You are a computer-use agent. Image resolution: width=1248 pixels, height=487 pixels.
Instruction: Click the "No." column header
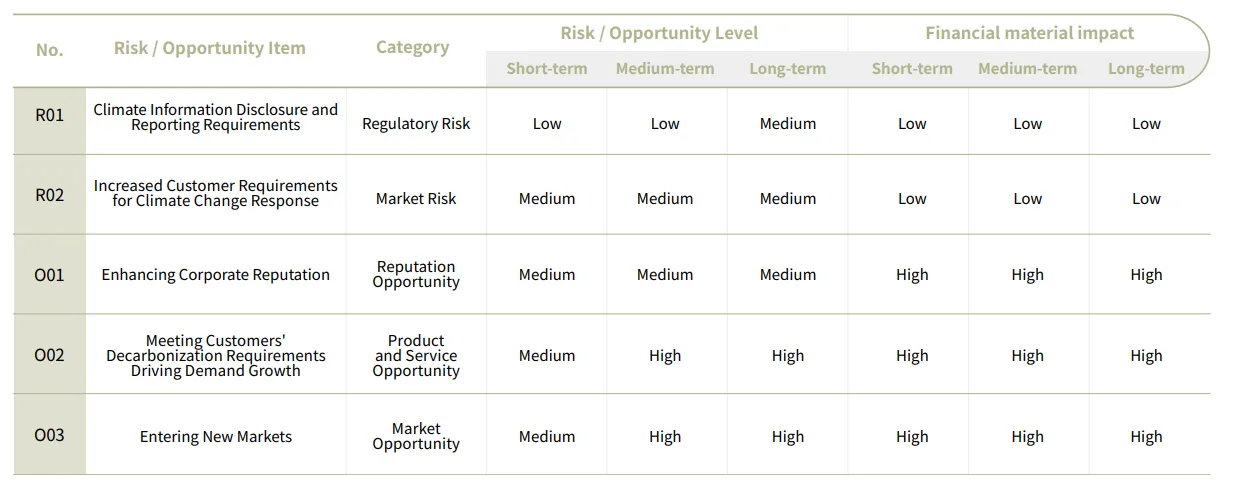click(x=49, y=49)
